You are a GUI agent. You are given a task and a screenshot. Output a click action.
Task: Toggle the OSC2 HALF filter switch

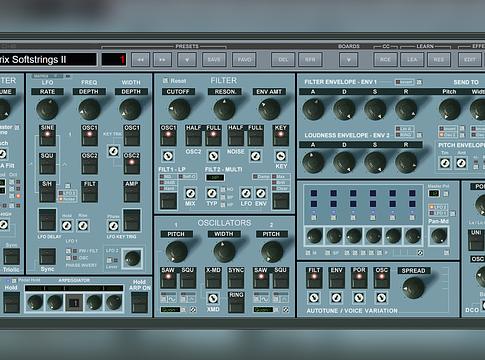[x=193, y=135]
